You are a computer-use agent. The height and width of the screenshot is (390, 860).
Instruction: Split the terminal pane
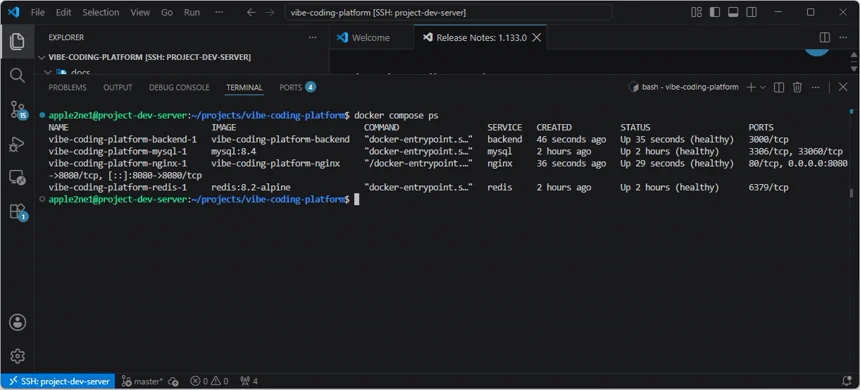(779, 87)
